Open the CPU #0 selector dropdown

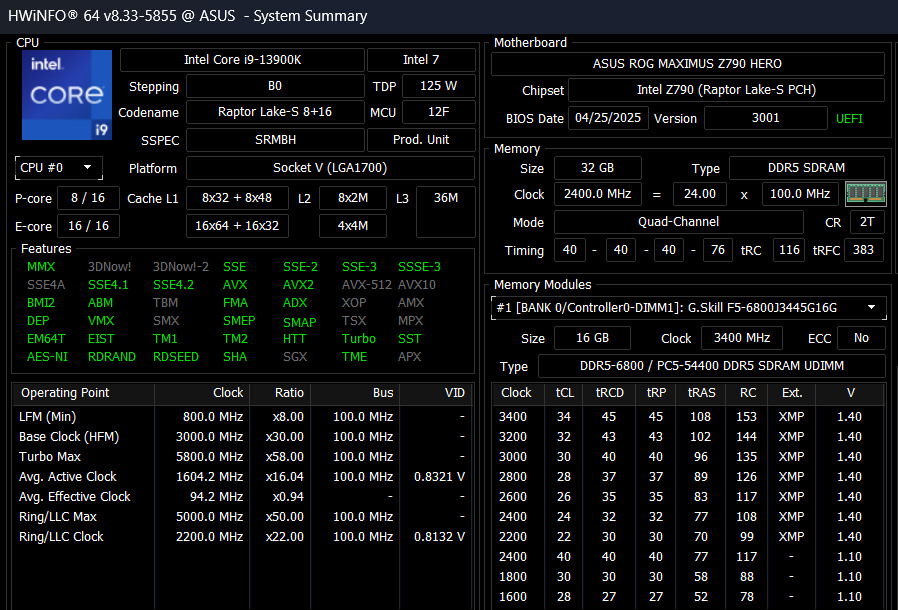[58, 168]
